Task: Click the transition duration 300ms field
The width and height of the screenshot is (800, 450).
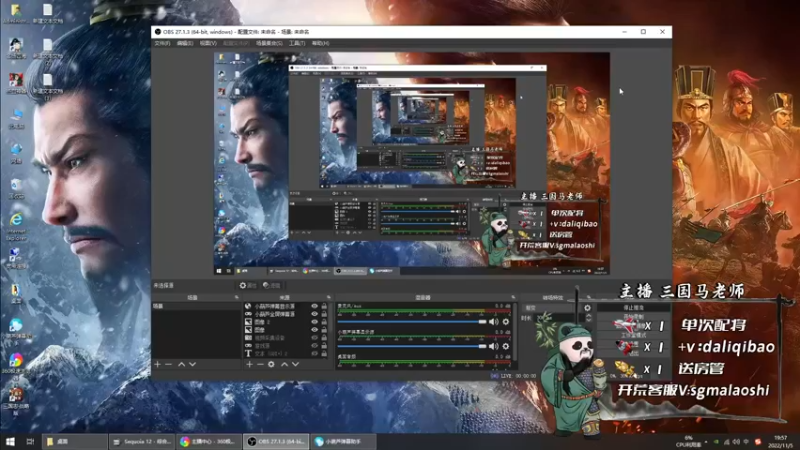Action: [559, 318]
